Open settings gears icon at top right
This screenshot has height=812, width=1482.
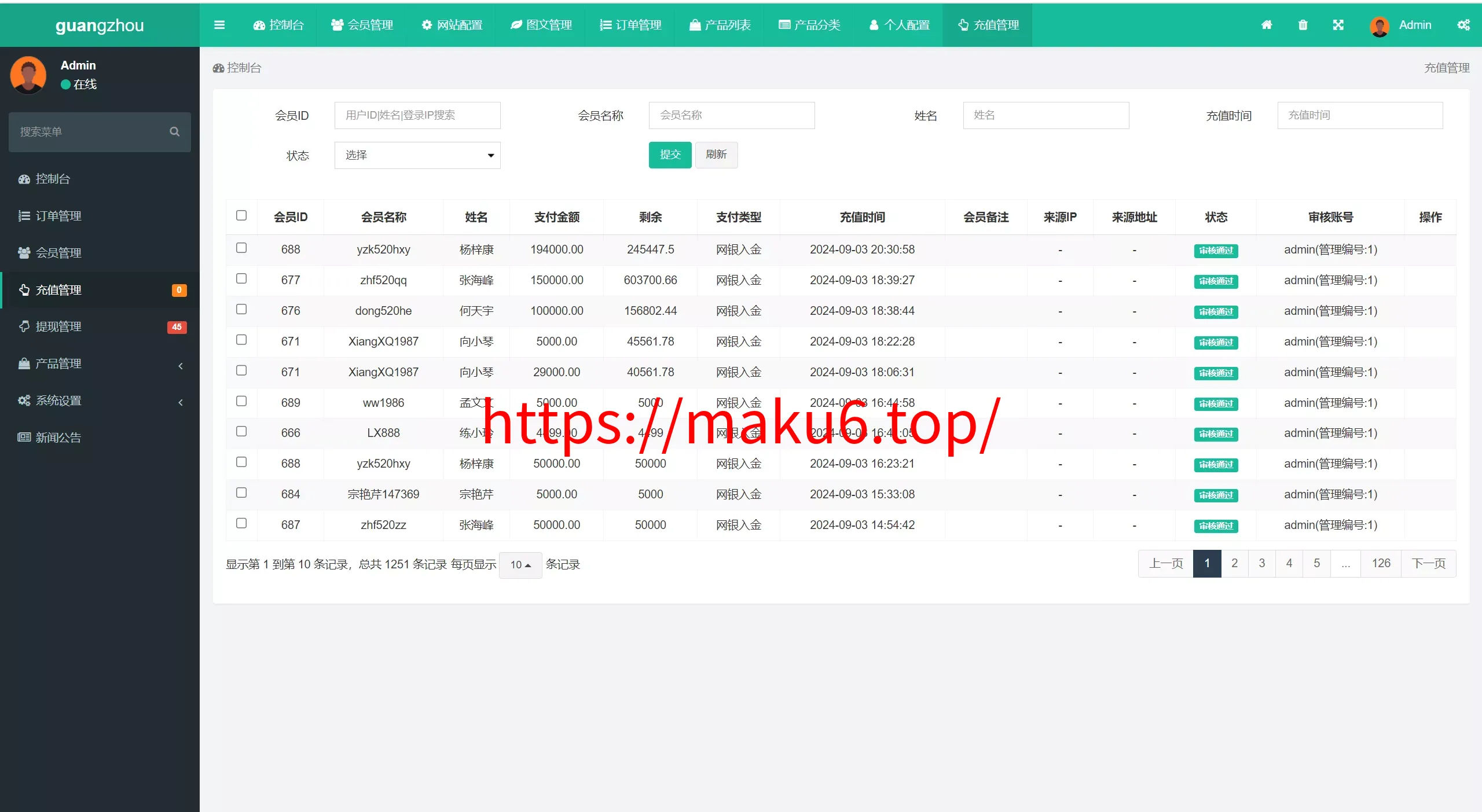pos(1463,25)
